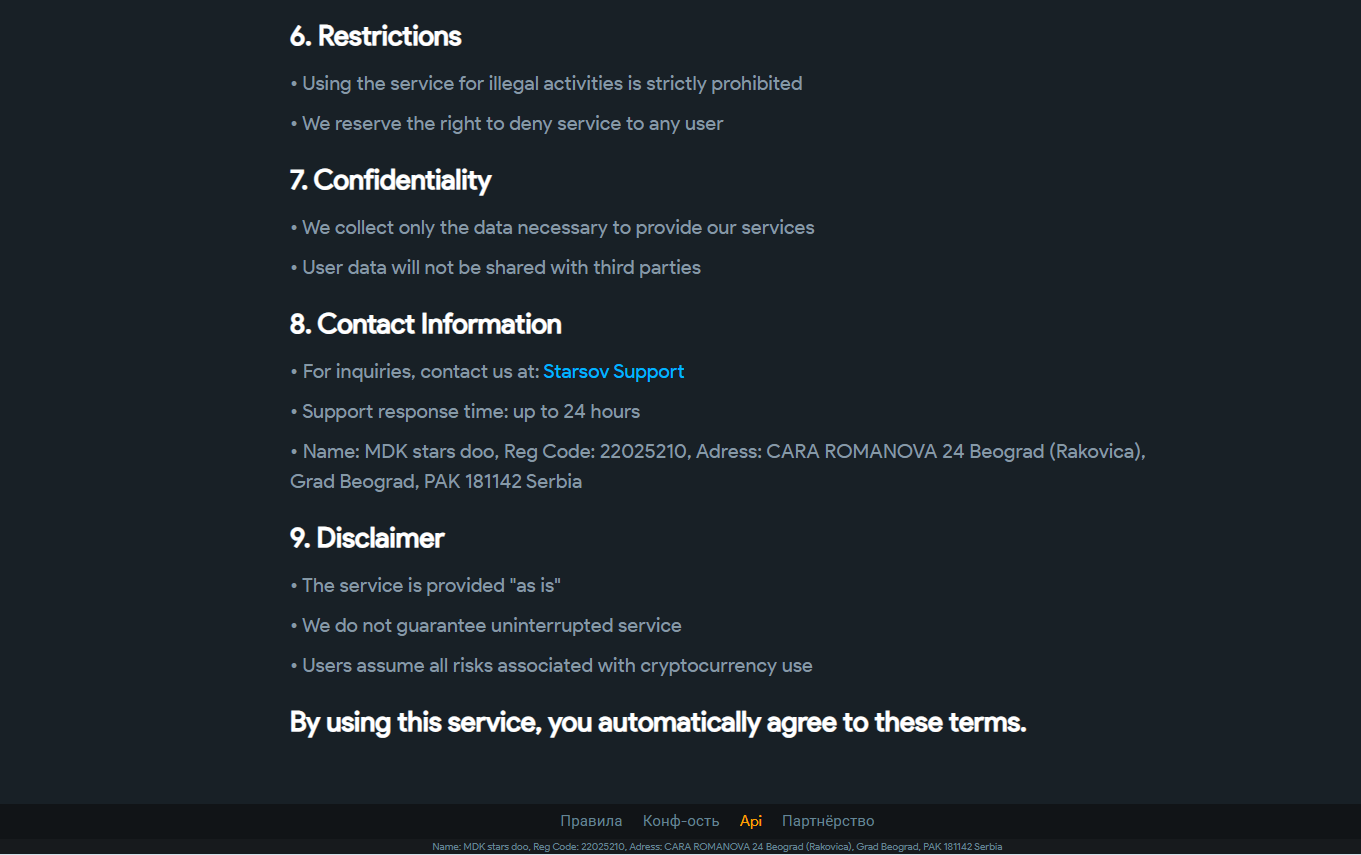Image resolution: width=1361 pixels, height=855 pixels.
Task: Click the illegal activities prohibited bullet
Action: pos(546,84)
